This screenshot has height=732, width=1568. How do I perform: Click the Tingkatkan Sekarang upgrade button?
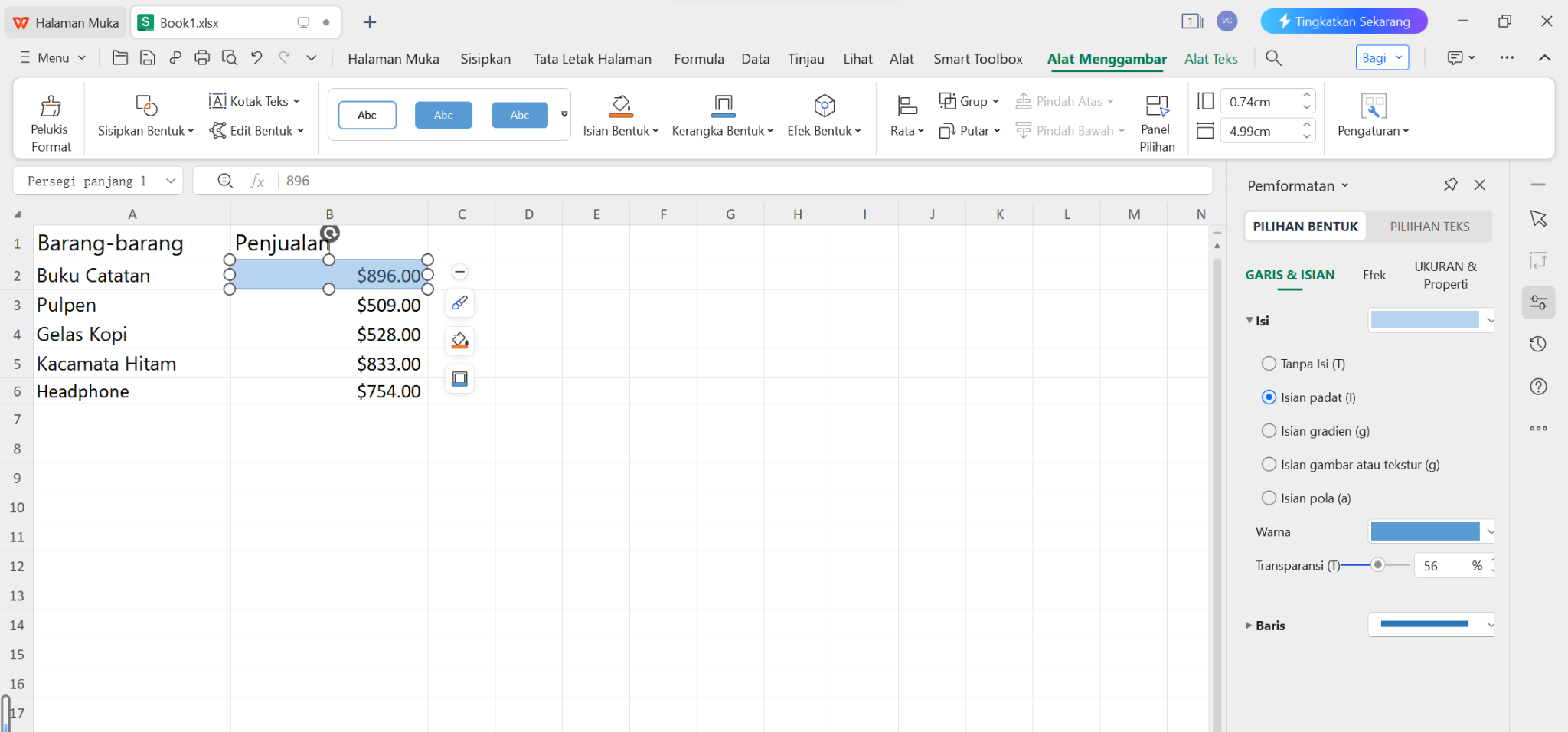coord(1344,21)
